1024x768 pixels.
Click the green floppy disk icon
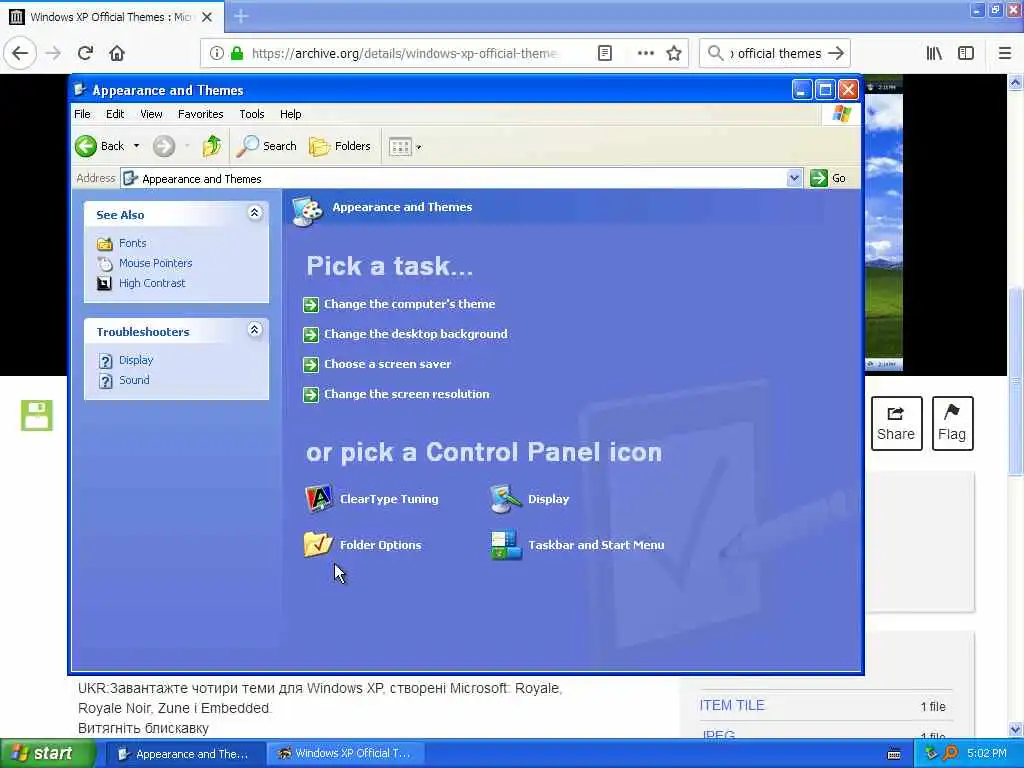pos(37,415)
